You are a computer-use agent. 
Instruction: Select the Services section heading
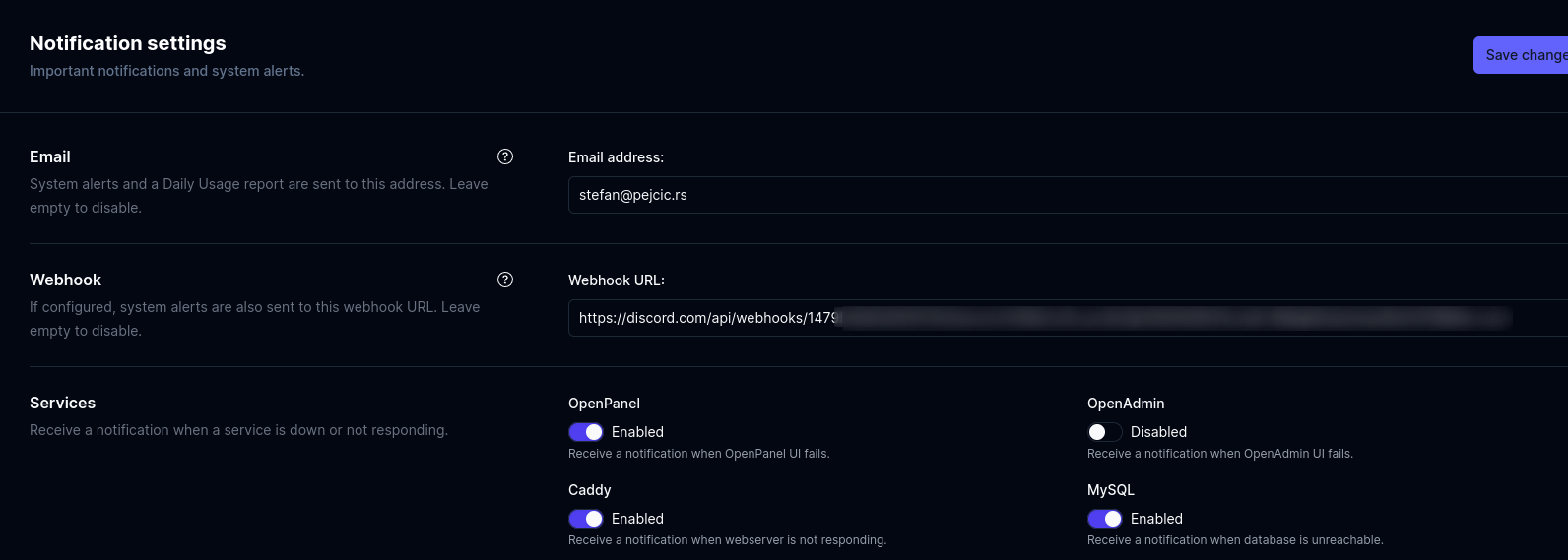(x=62, y=403)
